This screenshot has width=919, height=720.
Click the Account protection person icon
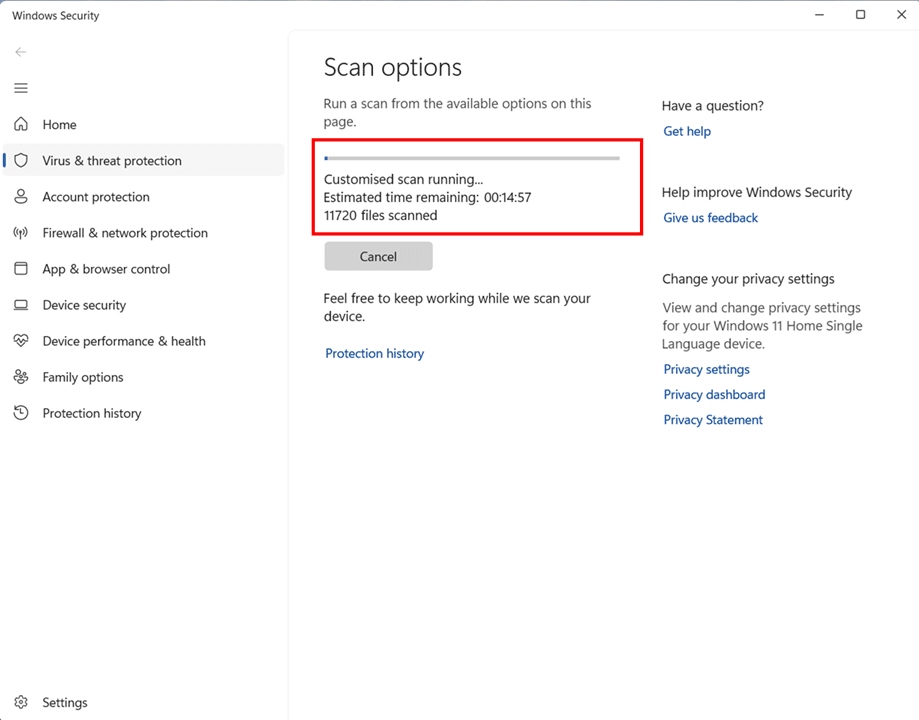click(21, 197)
